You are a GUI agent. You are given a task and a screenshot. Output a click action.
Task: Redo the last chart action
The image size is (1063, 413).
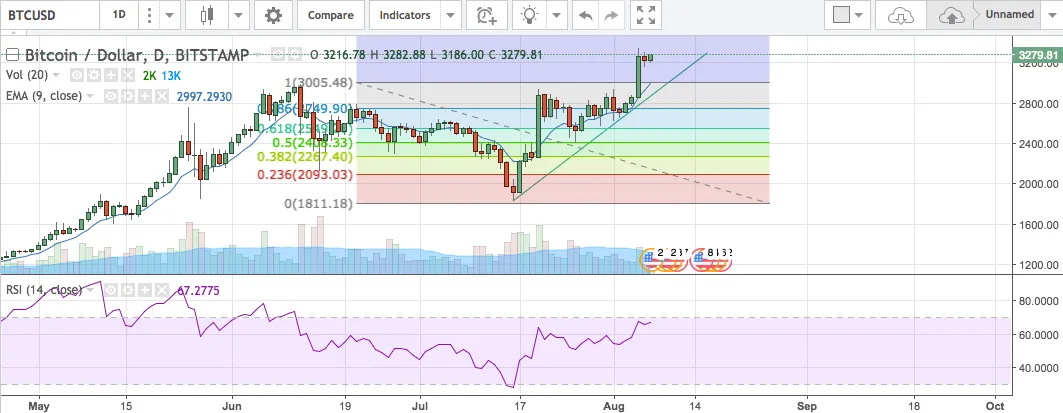click(611, 15)
